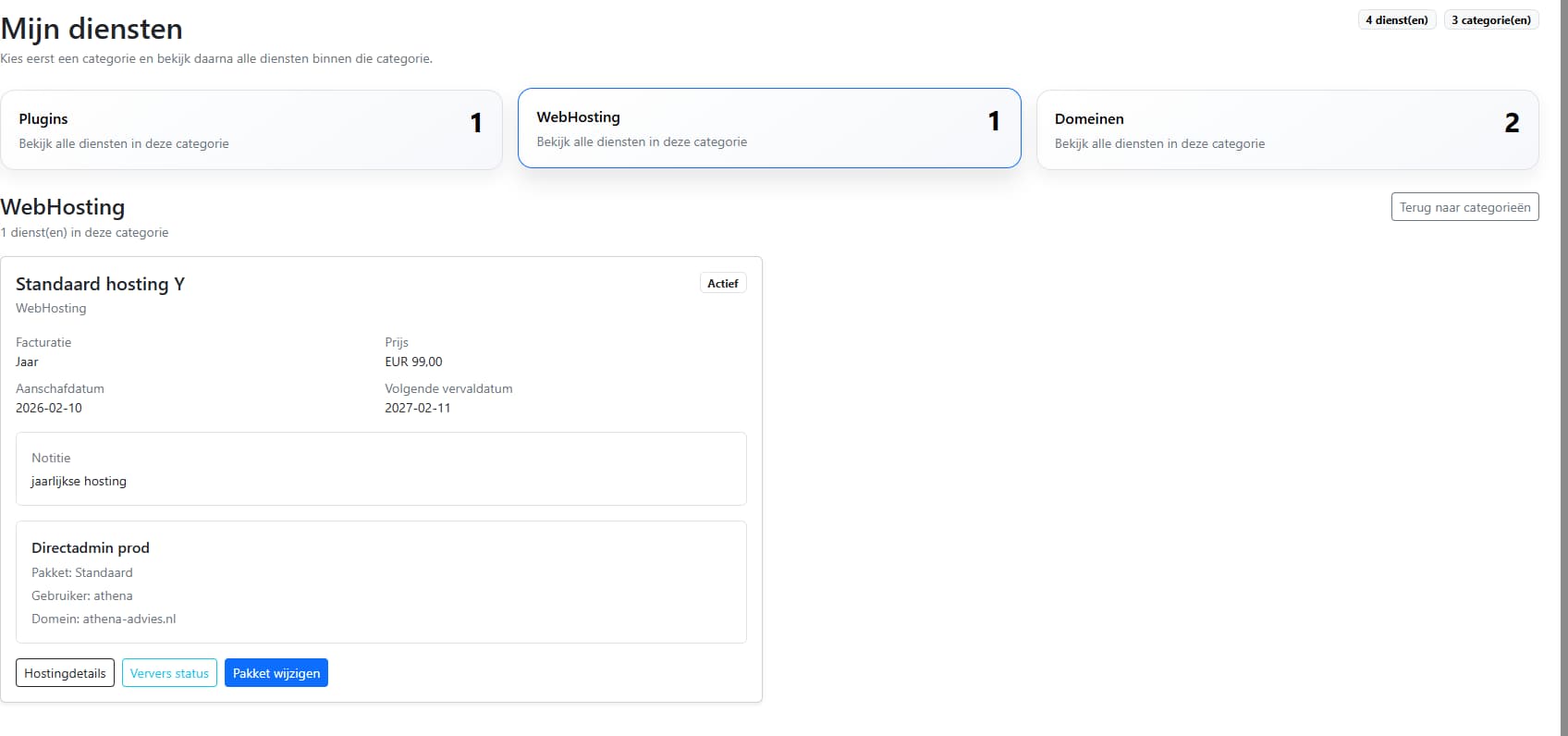Click the EUR 99,00 price value
This screenshot has height=736, width=1568.
click(x=413, y=362)
